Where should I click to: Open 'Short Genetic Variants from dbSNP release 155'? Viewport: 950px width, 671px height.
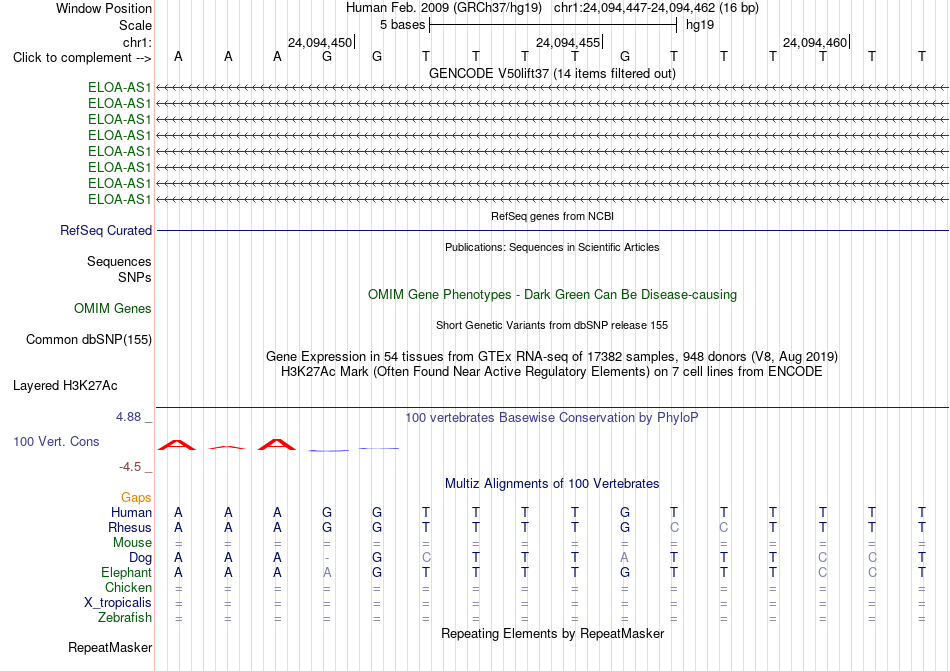[x=553, y=325]
